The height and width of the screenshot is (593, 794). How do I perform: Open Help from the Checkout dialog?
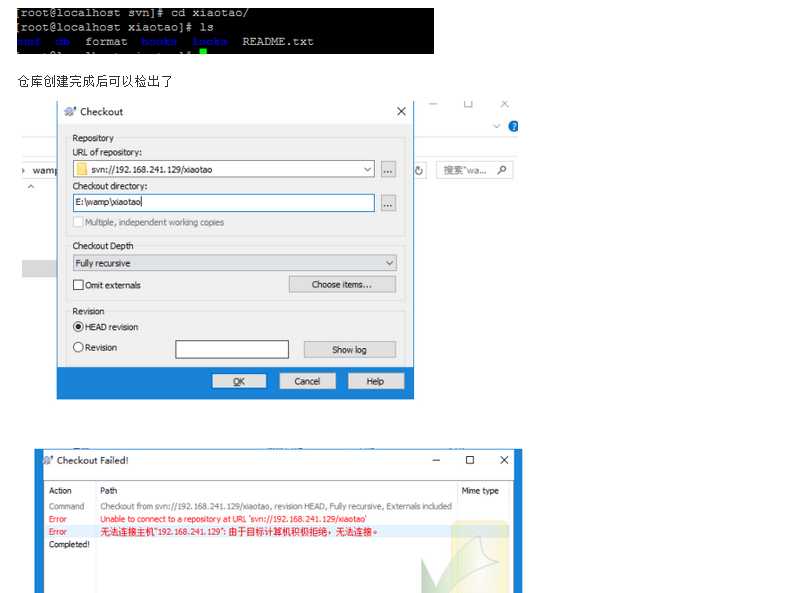375,381
